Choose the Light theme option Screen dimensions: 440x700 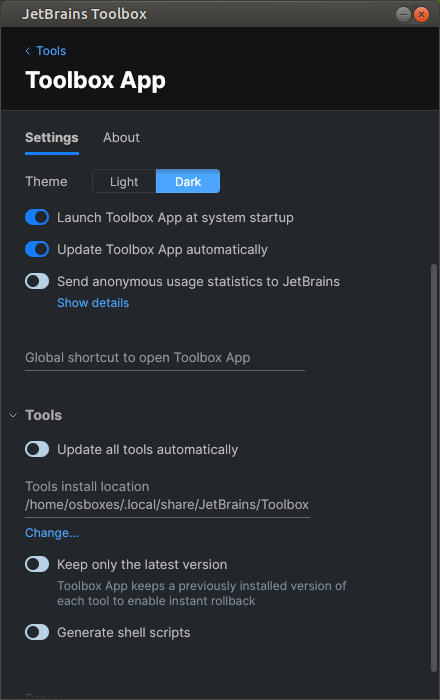124,181
